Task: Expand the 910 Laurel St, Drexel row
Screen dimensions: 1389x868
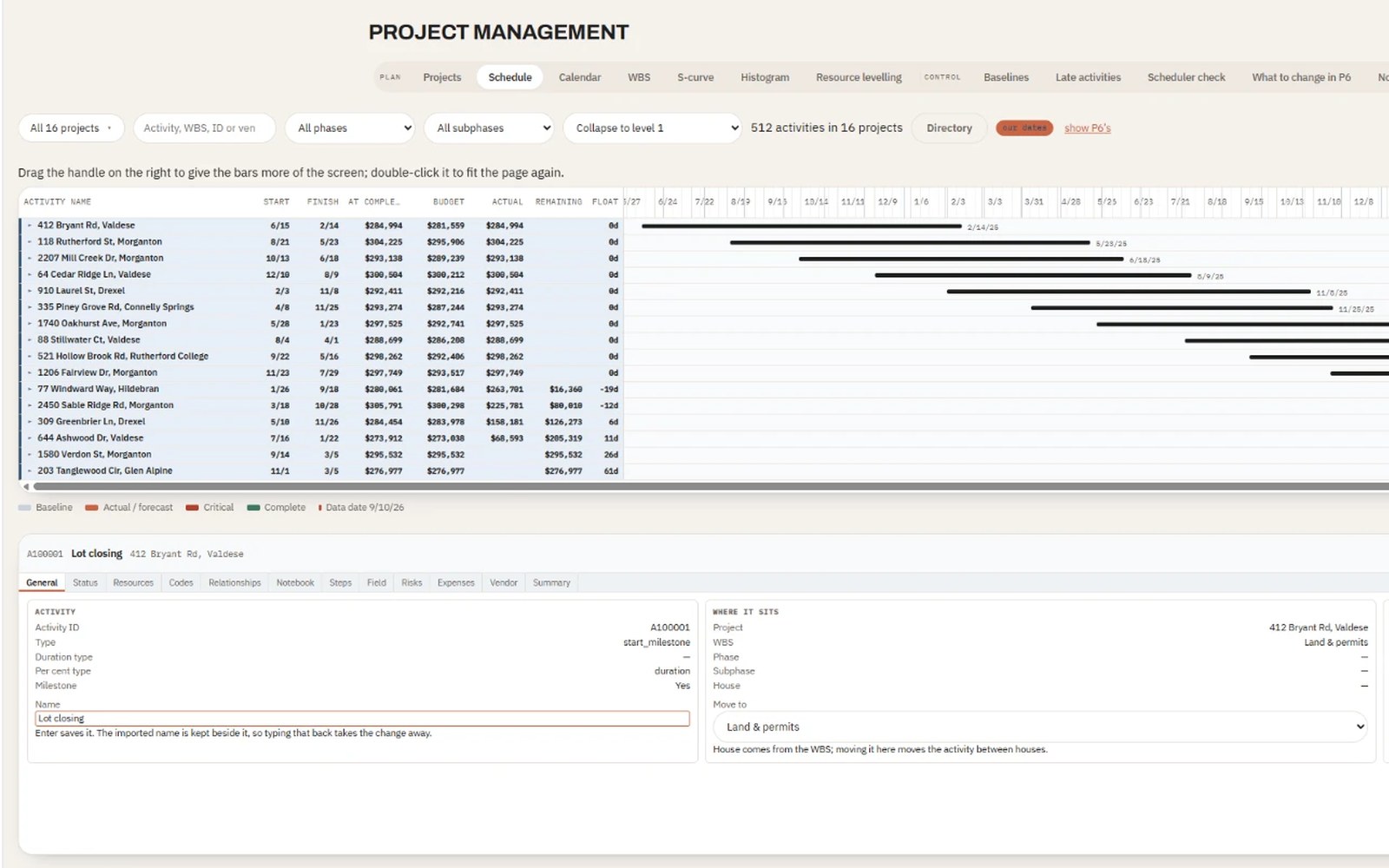Action: tap(30, 292)
